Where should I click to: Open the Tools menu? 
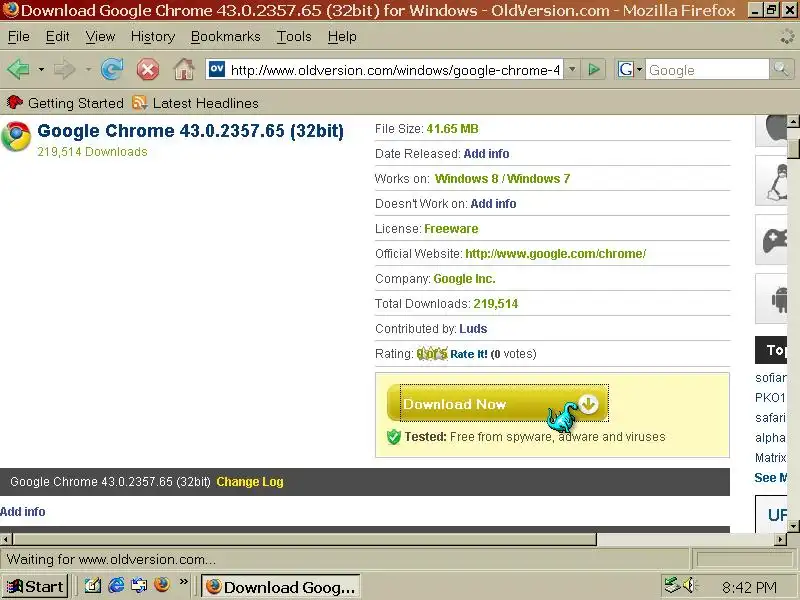[x=294, y=37]
